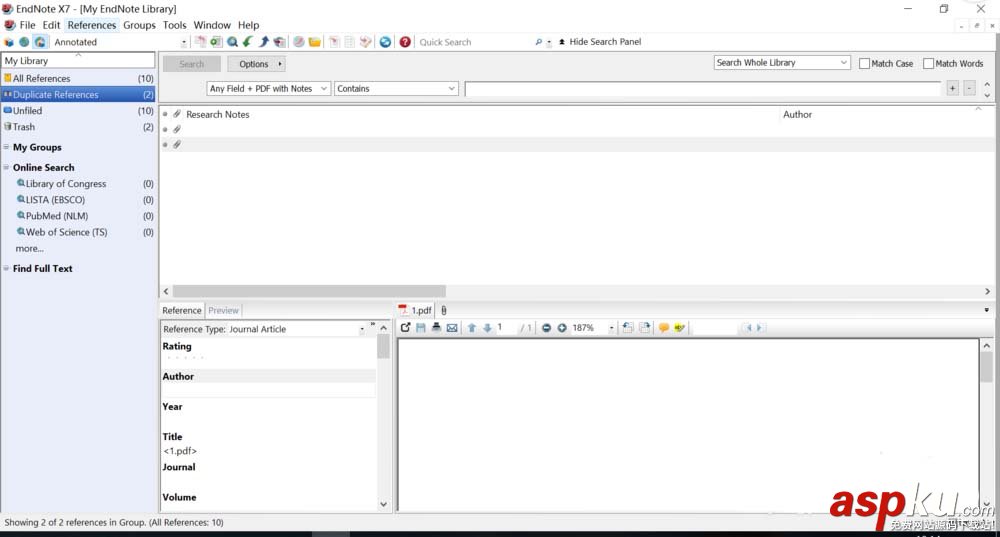
Task: Click the Save PDF disk icon
Action: coord(421,328)
